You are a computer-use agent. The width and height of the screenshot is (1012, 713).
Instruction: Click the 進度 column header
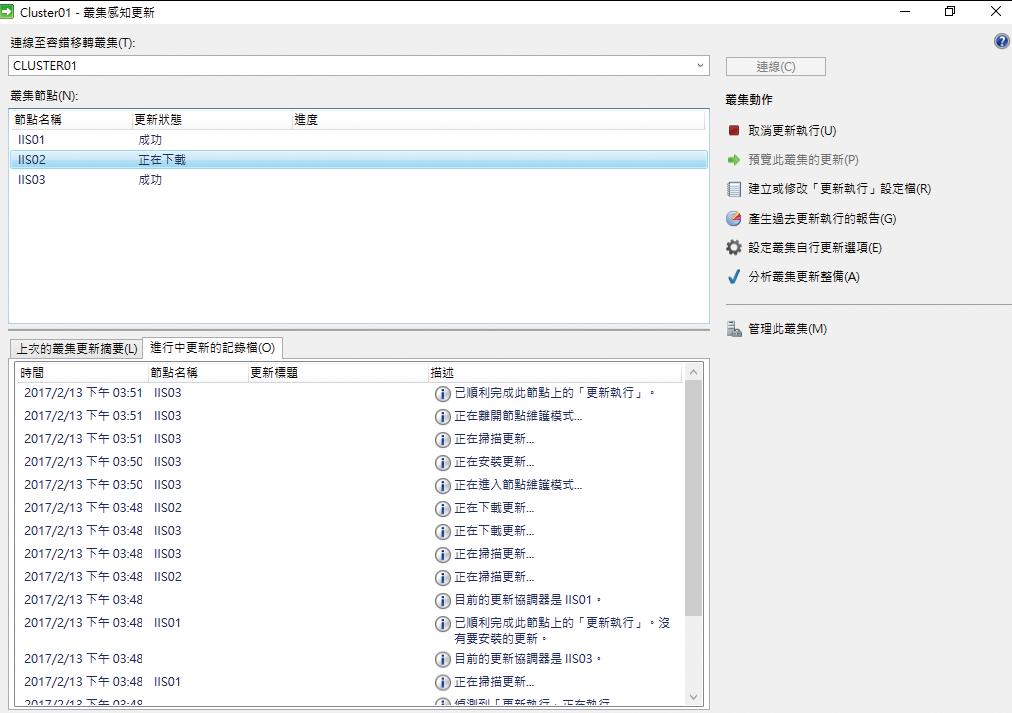click(x=499, y=119)
